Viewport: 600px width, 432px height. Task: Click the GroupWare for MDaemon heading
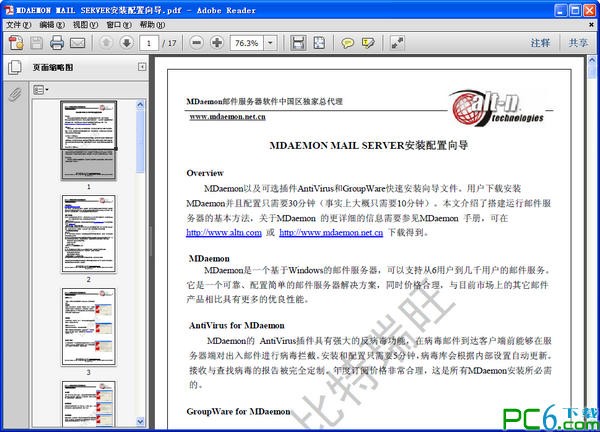(238, 412)
